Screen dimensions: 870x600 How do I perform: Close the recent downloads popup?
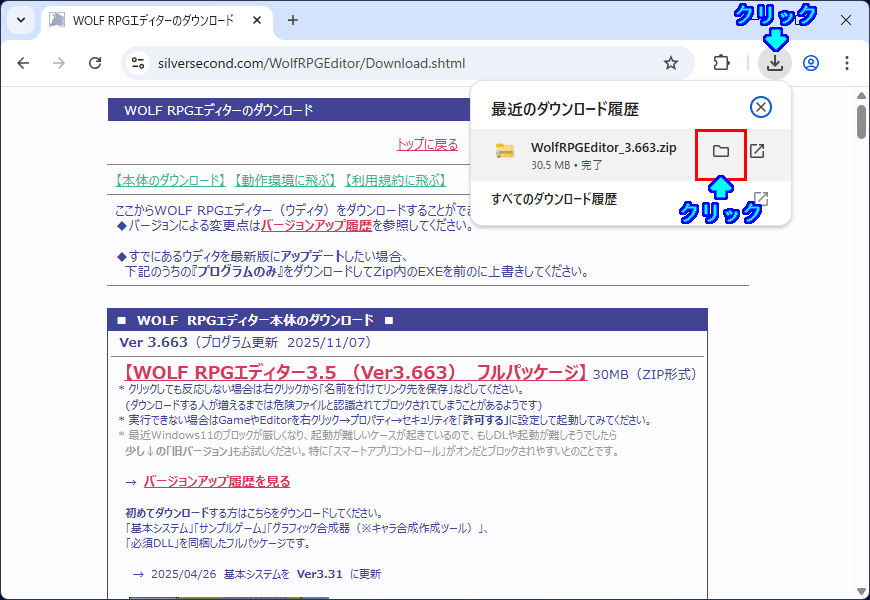coord(761,108)
